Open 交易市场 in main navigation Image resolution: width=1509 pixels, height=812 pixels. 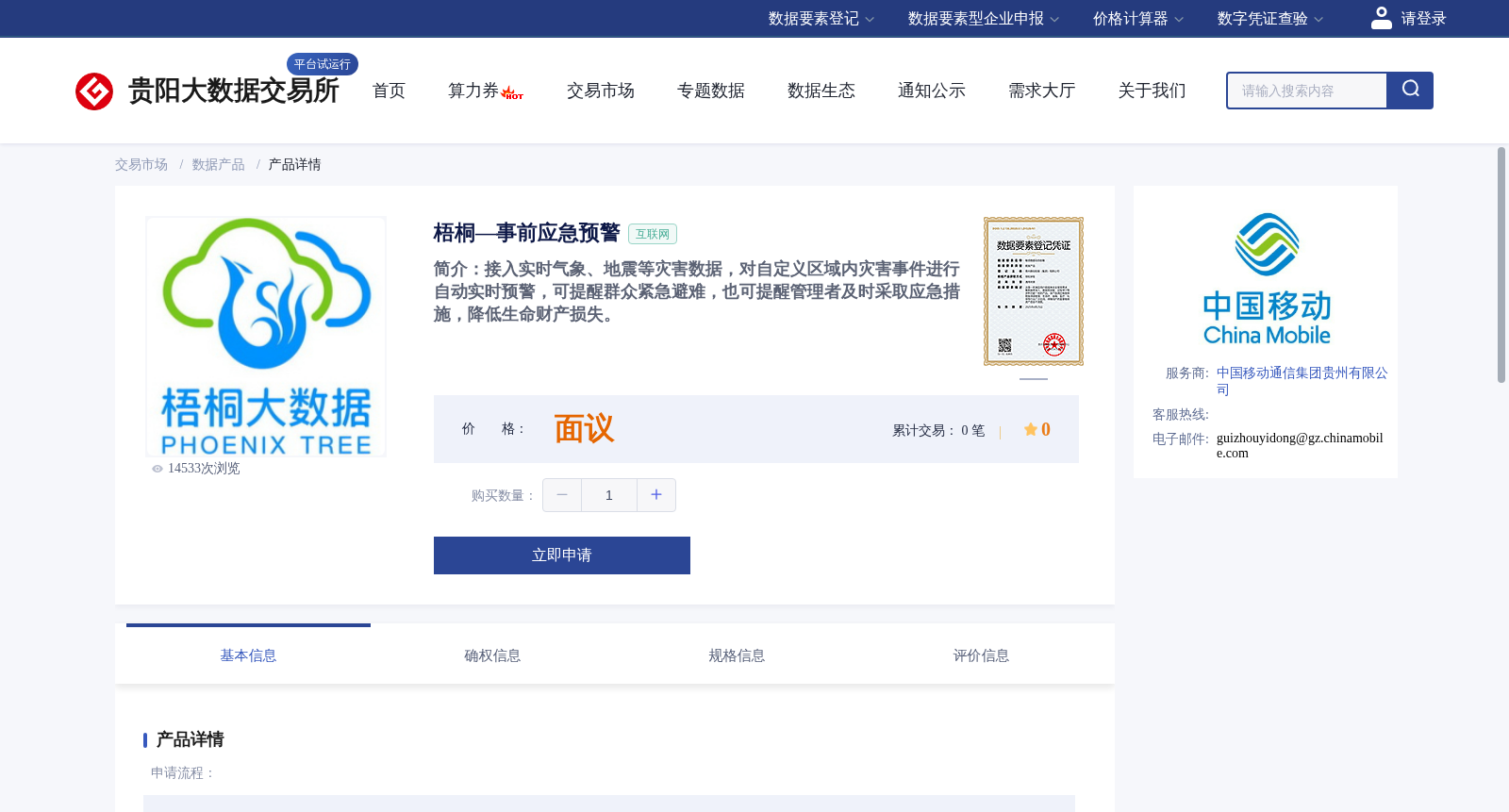[x=601, y=91]
